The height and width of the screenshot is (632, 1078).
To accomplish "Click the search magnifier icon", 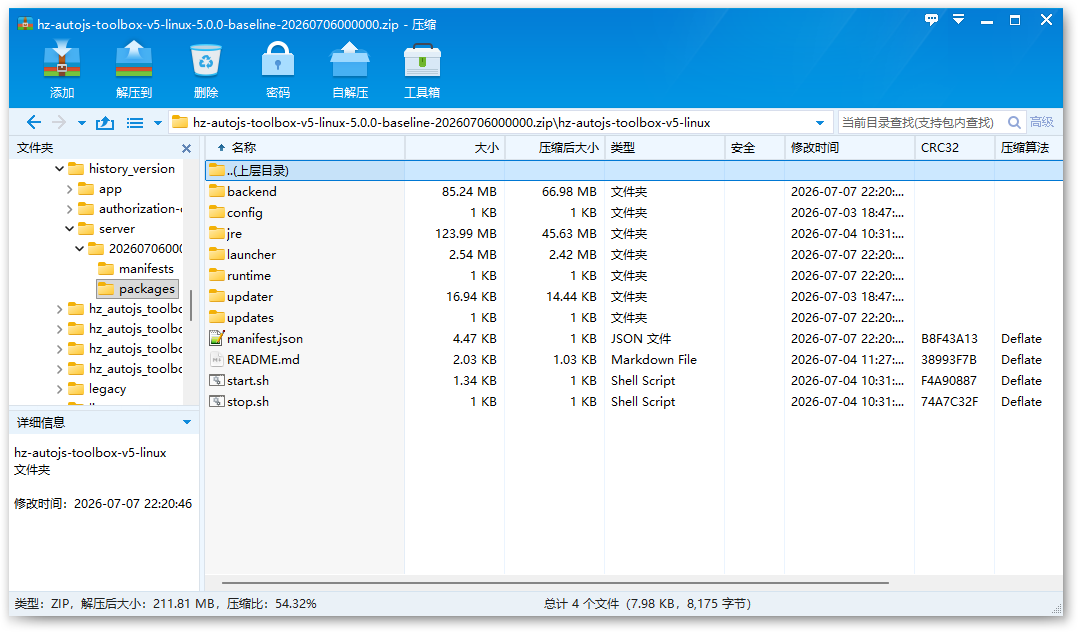I will pos(1014,122).
